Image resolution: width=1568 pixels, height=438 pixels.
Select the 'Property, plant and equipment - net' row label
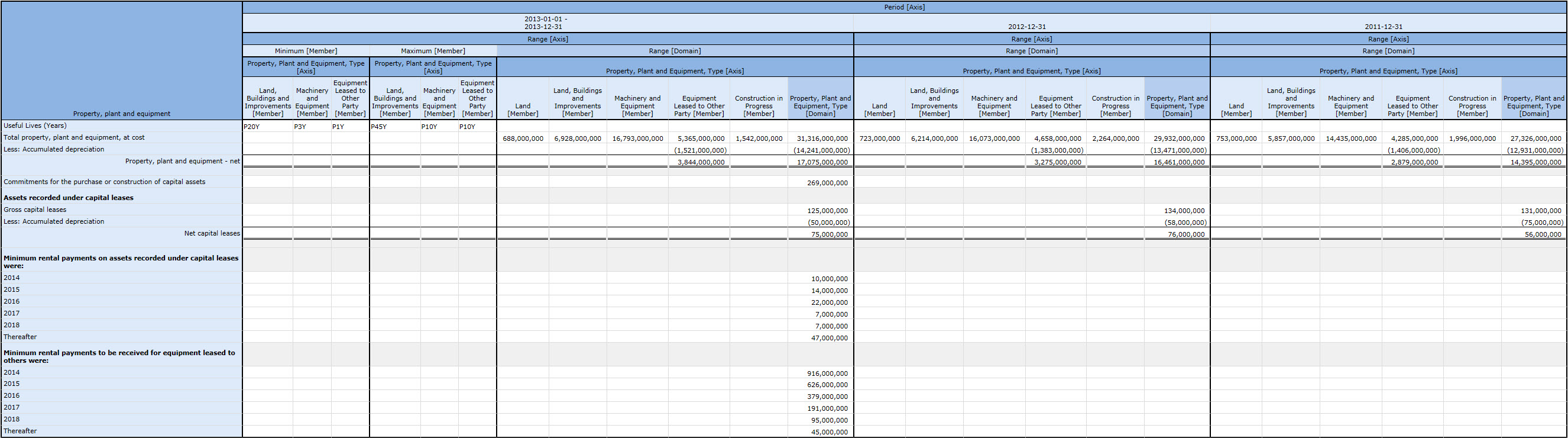[x=183, y=162]
